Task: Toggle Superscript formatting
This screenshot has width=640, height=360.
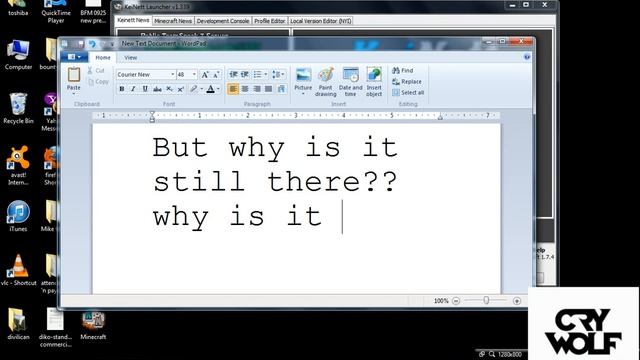Action: 181,89
